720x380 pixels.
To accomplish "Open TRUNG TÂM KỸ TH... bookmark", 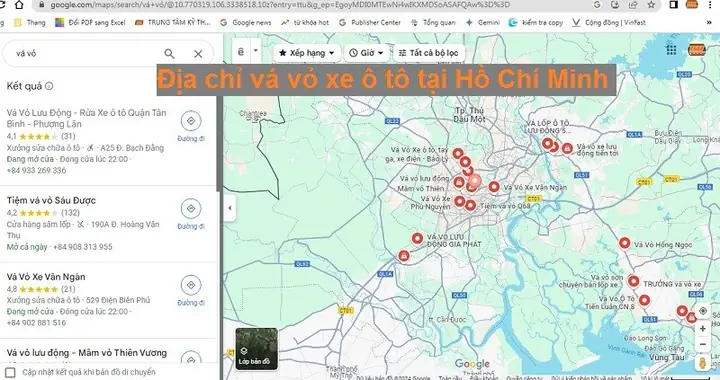I will [x=173, y=22].
